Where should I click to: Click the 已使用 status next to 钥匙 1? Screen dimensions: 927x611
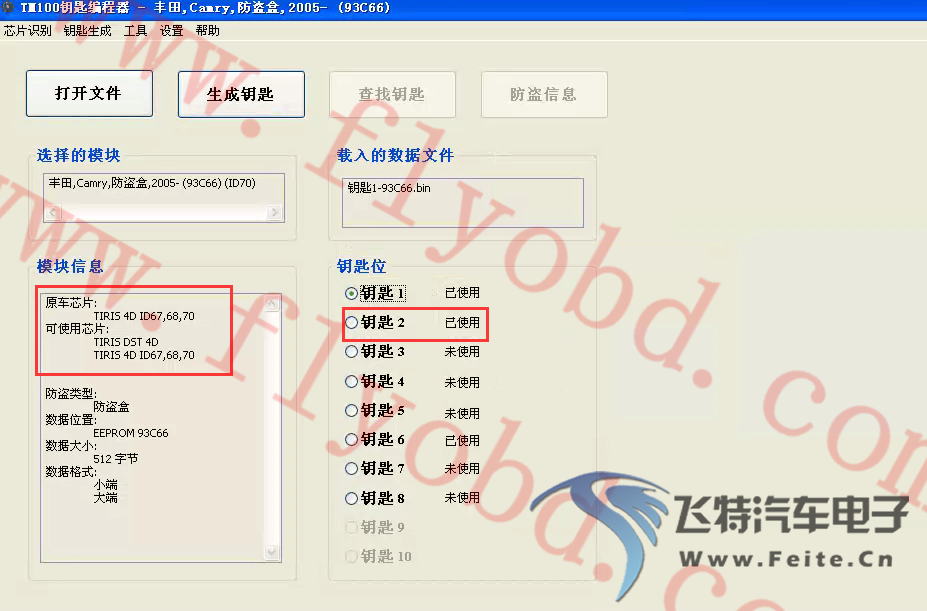[462, 293]
